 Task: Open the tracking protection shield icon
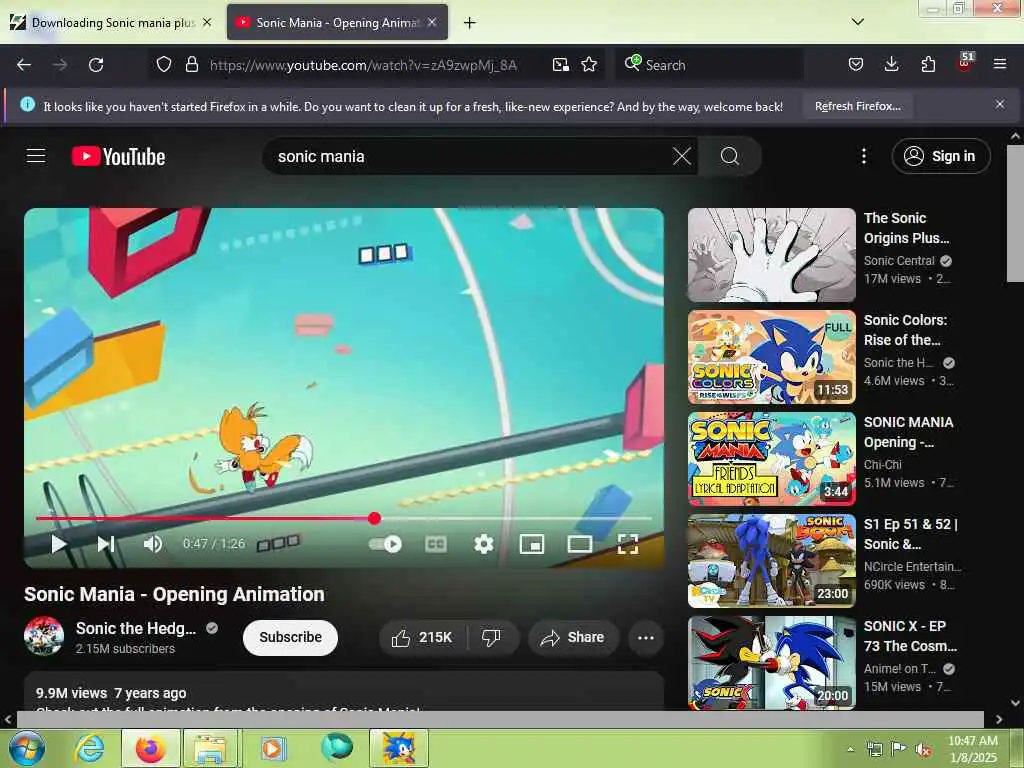[164, 65]
